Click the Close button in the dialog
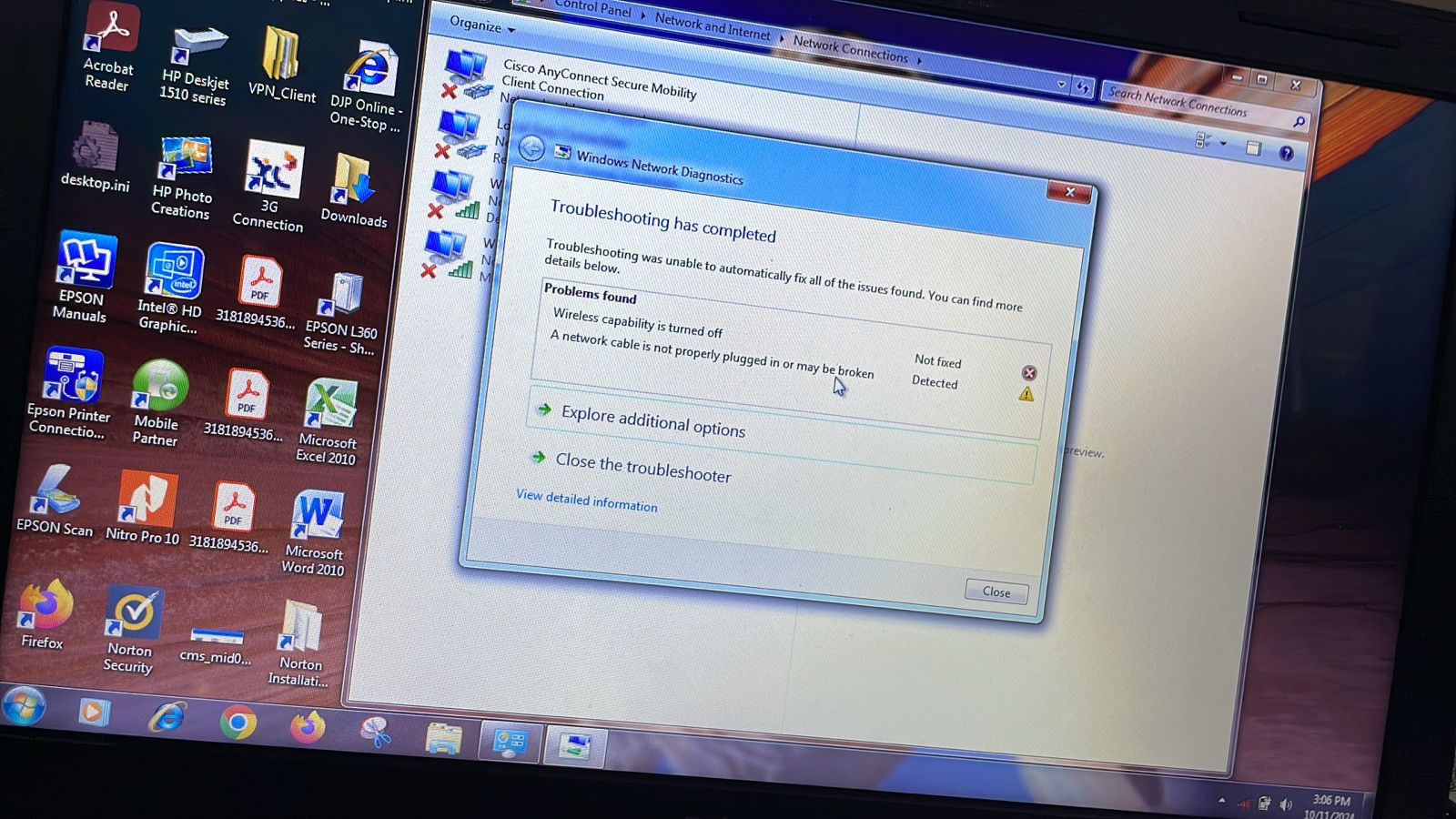The image size is (1456, 819). (996, 591)
